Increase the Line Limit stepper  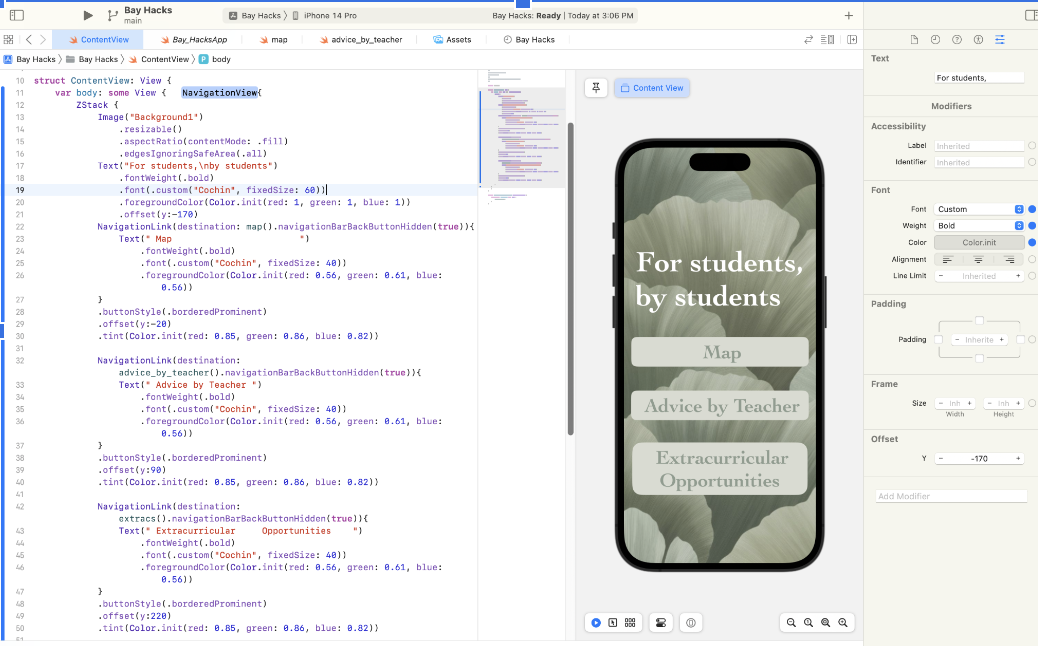tap(1018, 276)
